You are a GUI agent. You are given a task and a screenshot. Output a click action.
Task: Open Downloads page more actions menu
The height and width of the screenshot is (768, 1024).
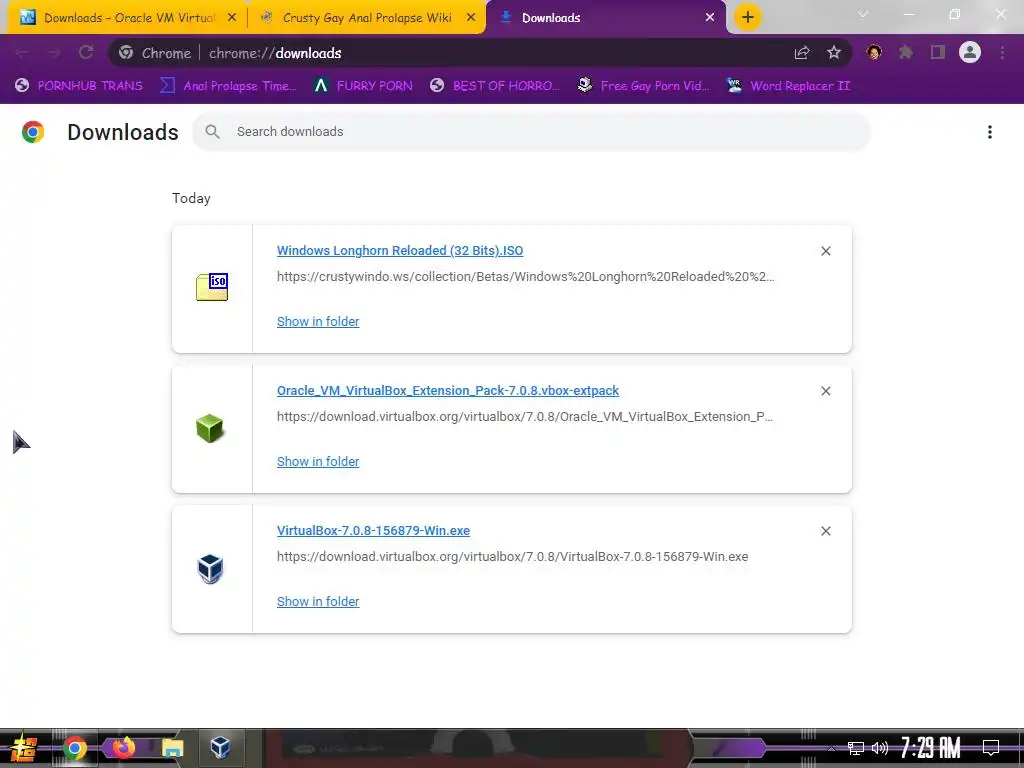pos(990,132)
